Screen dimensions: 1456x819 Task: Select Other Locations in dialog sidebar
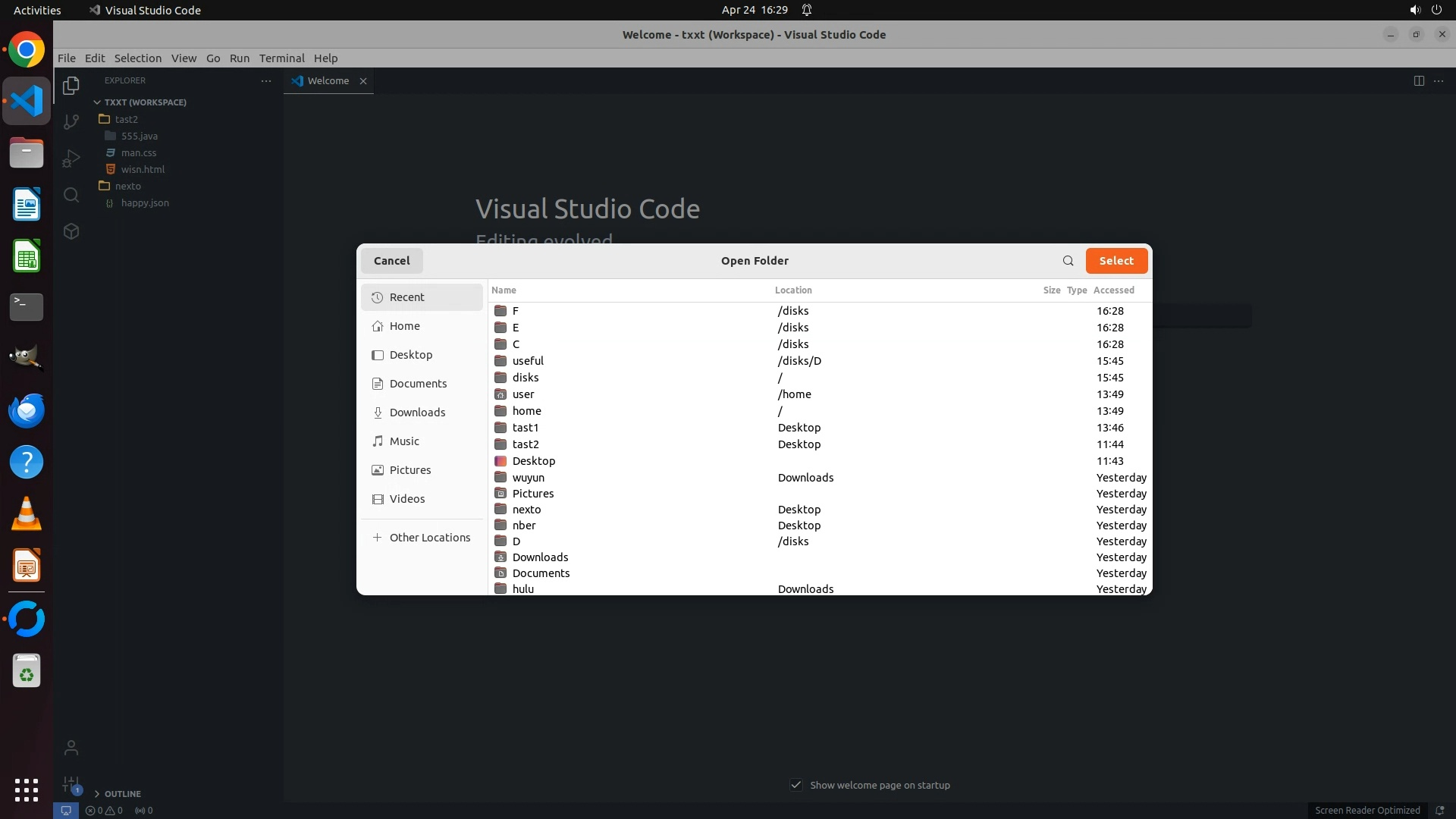tap(429, 537)
